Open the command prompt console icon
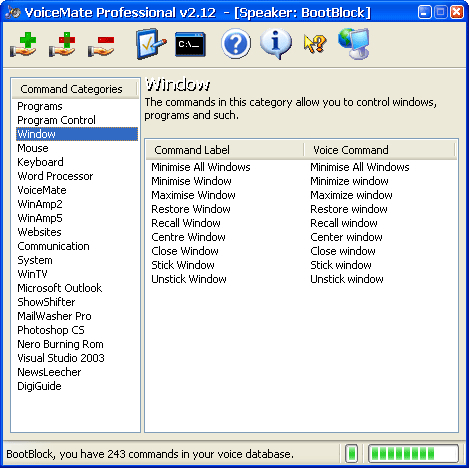 tap(190, 44)
